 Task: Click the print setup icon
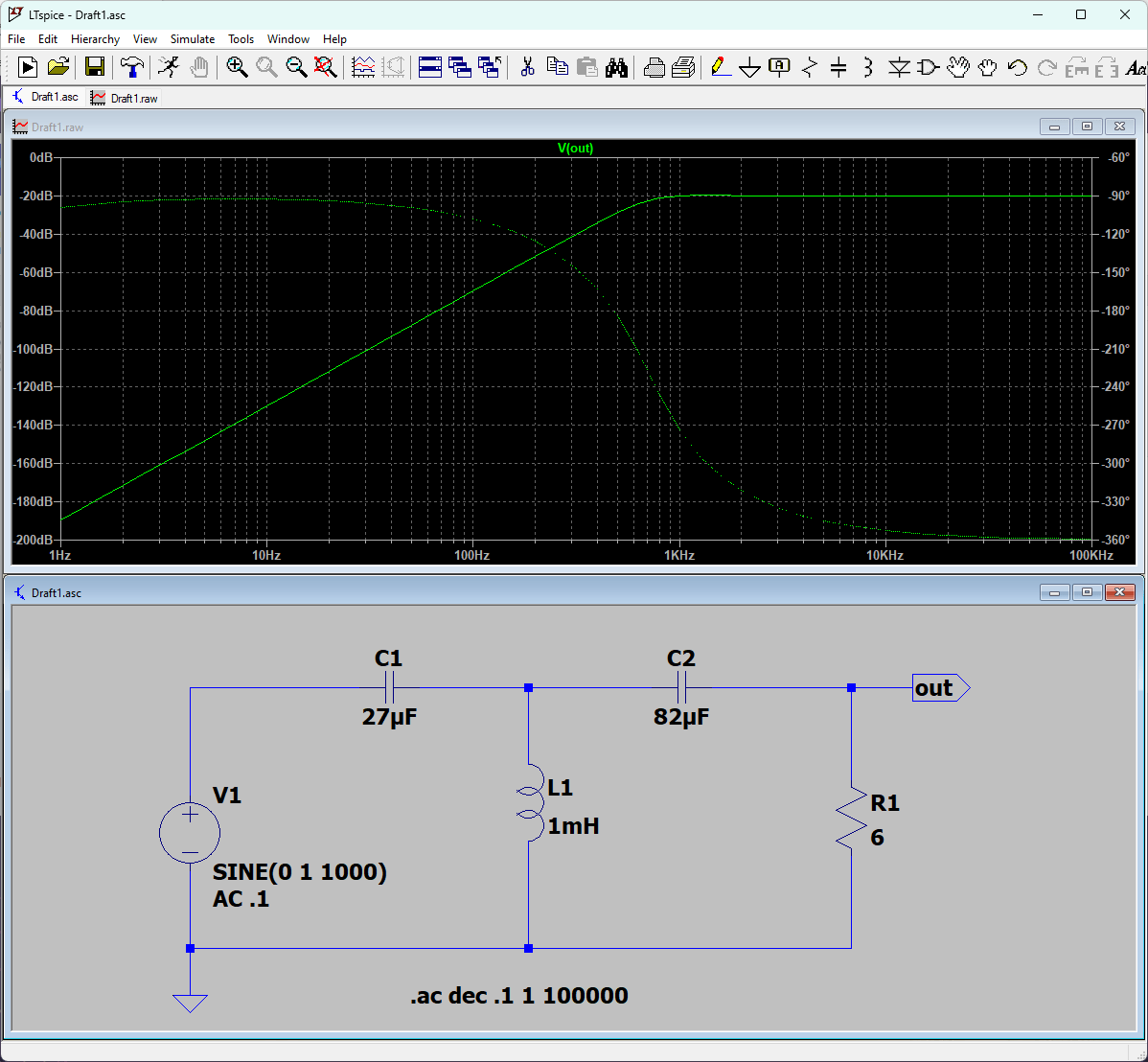654,67
